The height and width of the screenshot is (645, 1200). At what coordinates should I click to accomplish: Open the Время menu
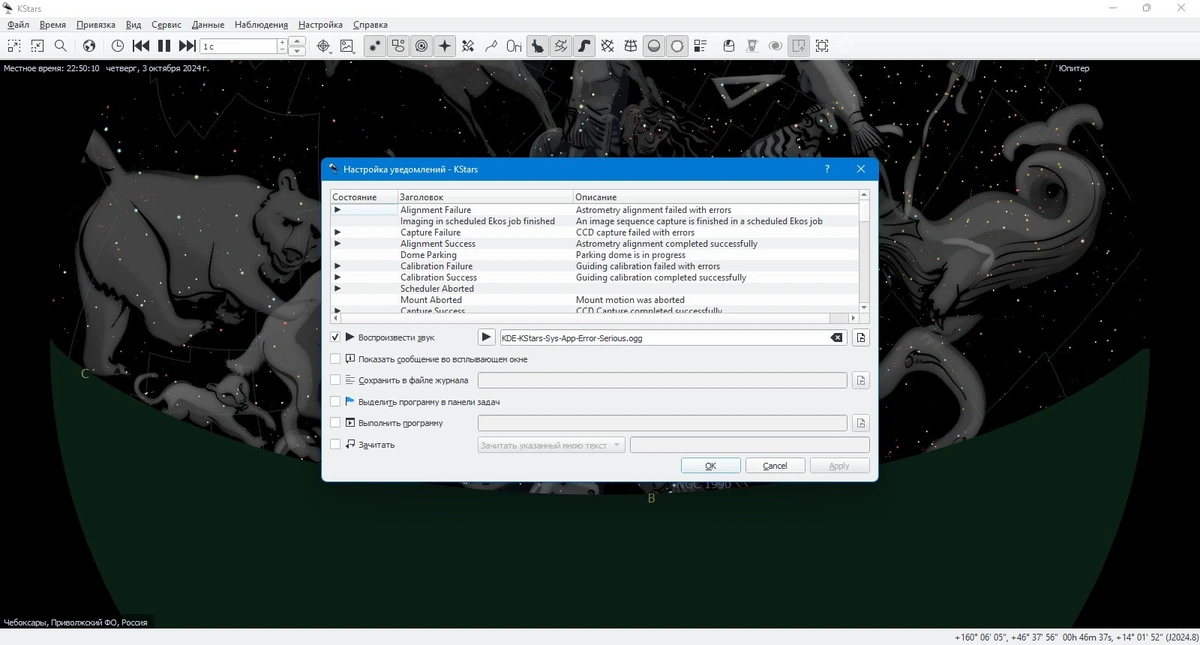coord(52,24)
